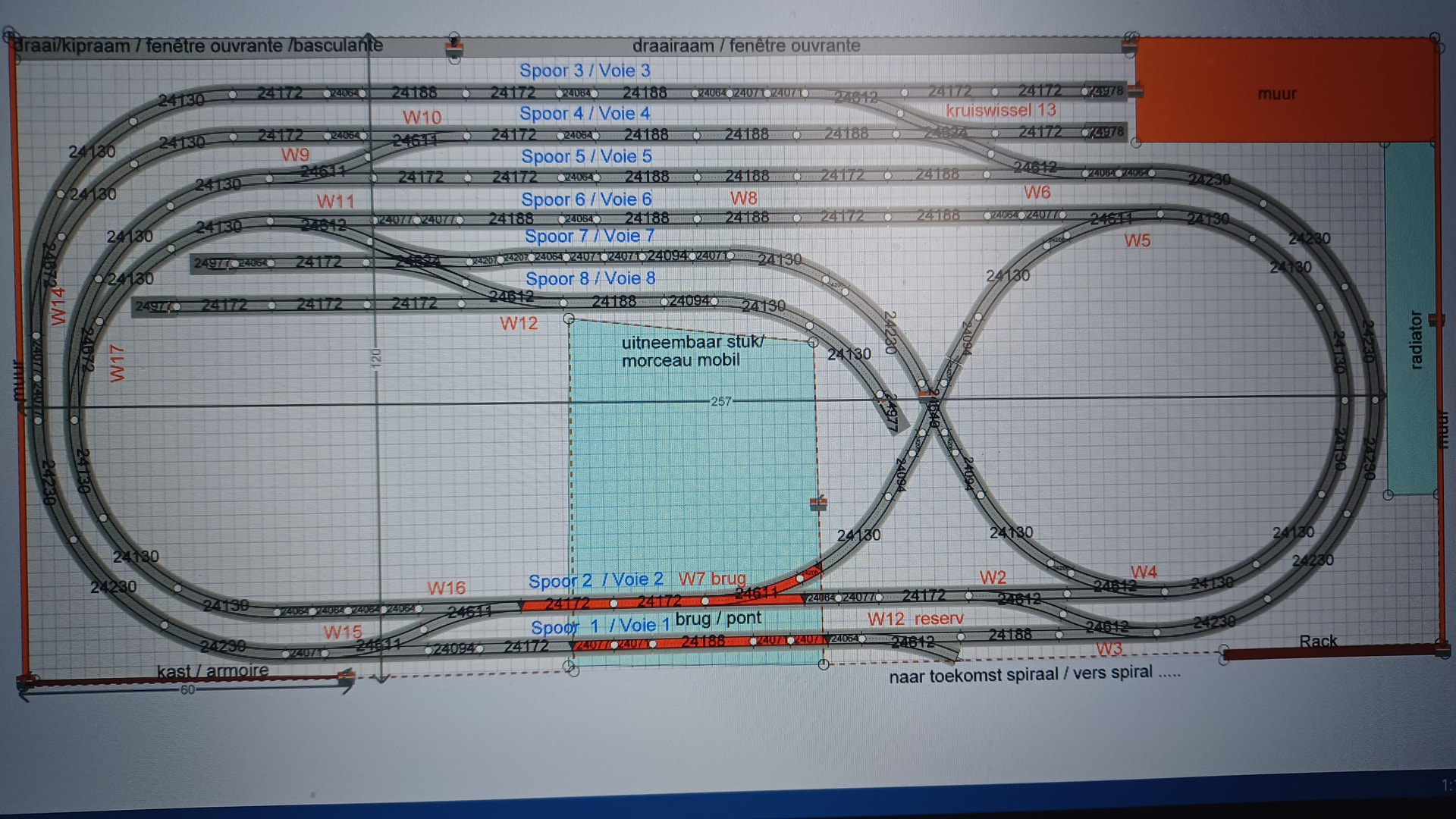Select the 'W12 reserv' switch label
This screenshot has width=1456, height=819.
click(x=915, y=619)
